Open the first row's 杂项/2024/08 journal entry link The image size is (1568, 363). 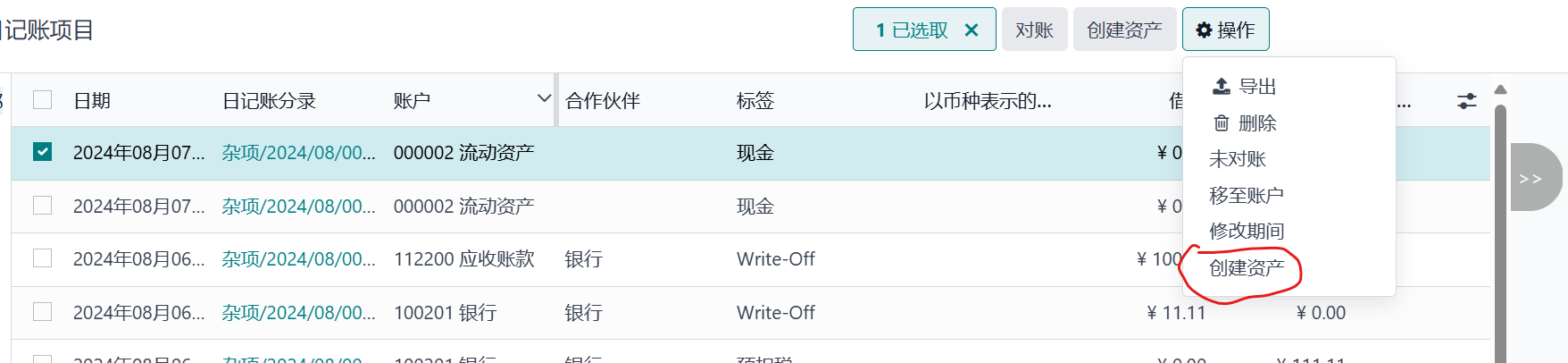click(x=298, y=153)
